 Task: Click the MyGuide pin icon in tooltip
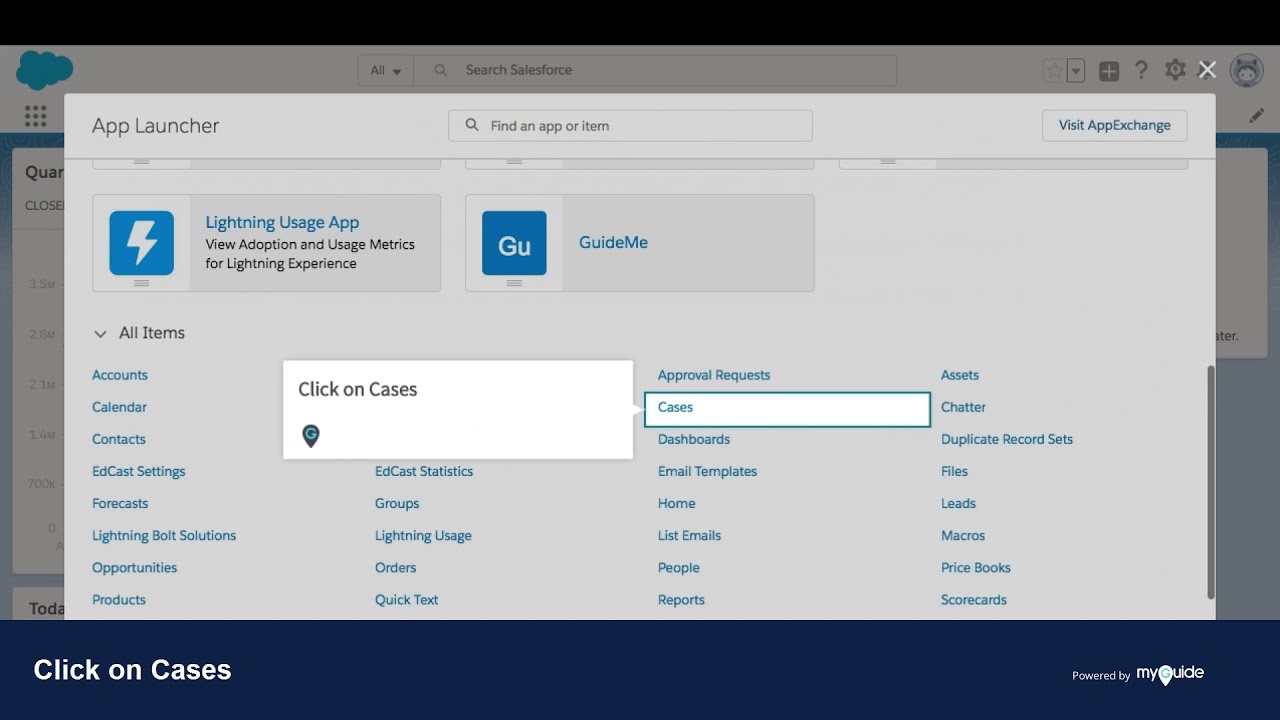click(x=311, y=435)
